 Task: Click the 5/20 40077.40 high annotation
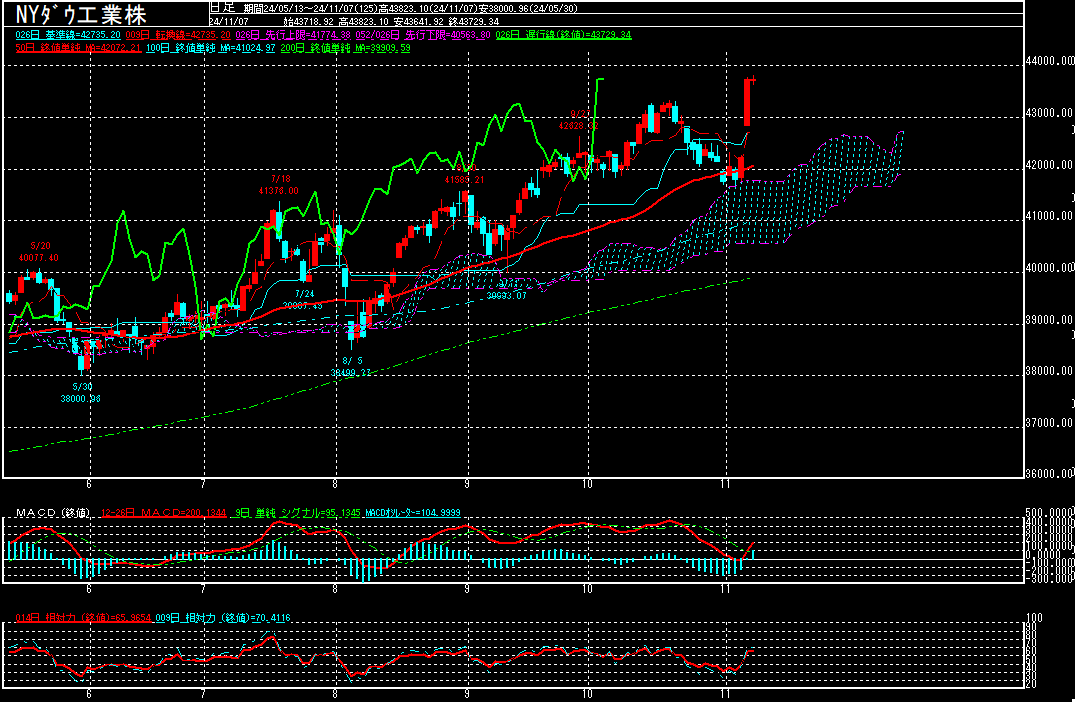click(x=39, y=252)
